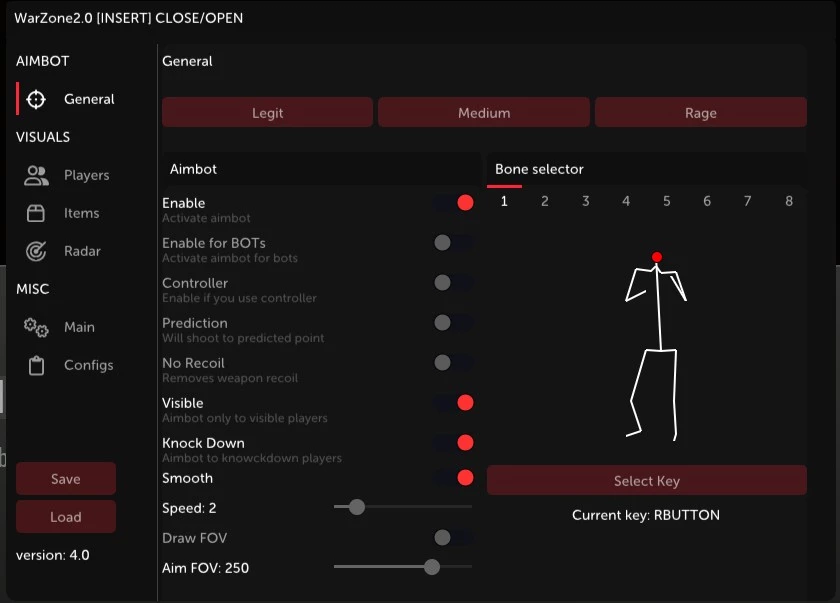Select bone tab 6

point(707,201)
